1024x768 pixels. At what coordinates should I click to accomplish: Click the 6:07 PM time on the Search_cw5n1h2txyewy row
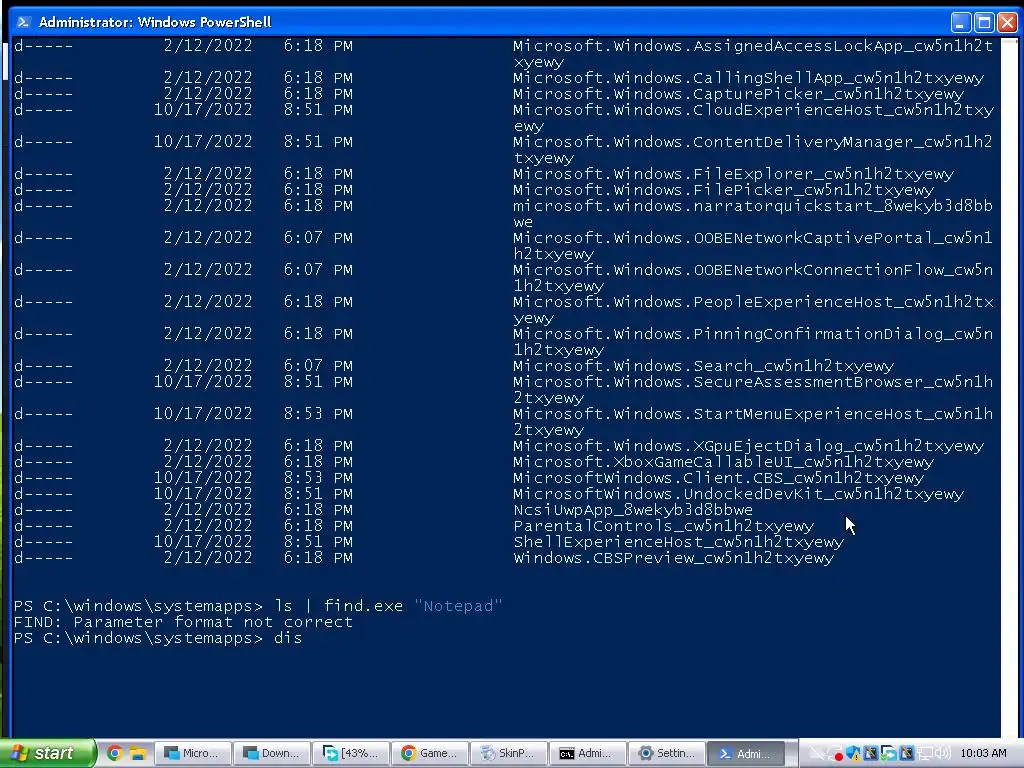click(318, 366)
